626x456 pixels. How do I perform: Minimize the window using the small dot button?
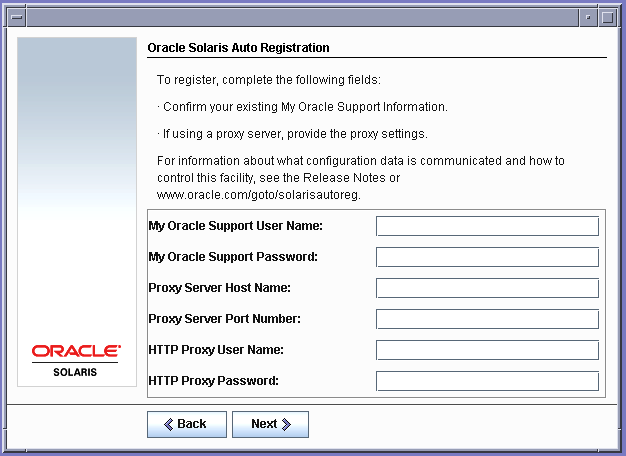[588, 17]
